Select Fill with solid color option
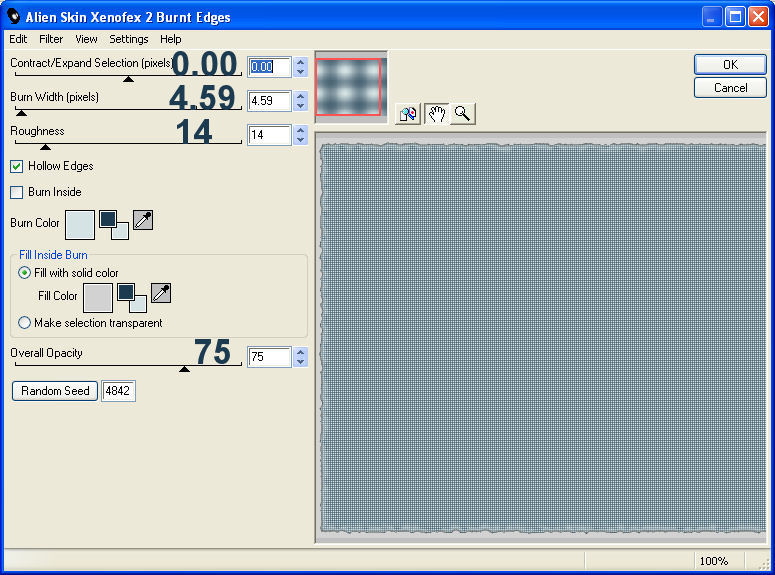The width and height of the screenshot is (775, 575). click(x=24, y=273)
